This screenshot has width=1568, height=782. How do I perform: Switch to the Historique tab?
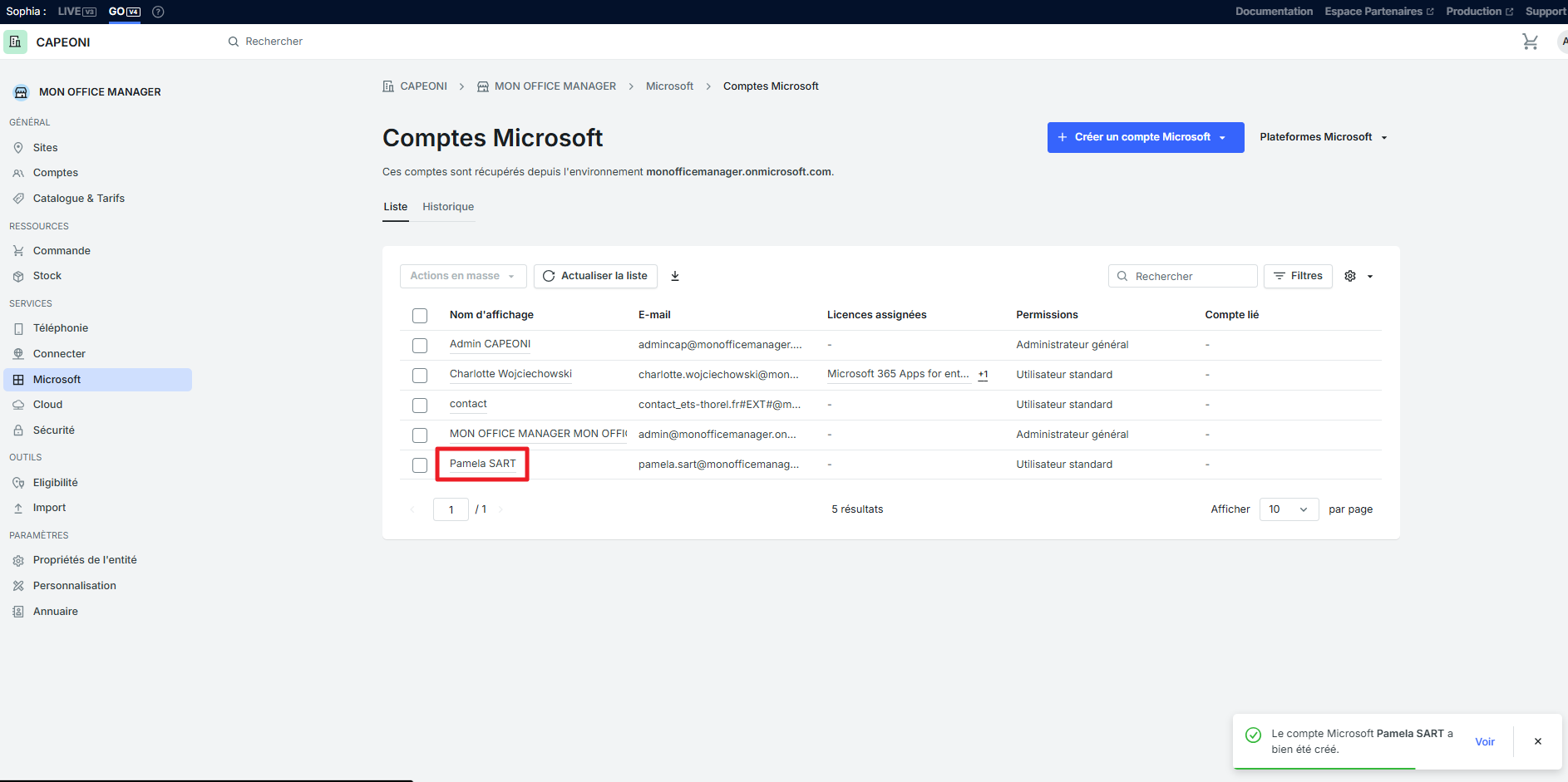tap(448, 207)
